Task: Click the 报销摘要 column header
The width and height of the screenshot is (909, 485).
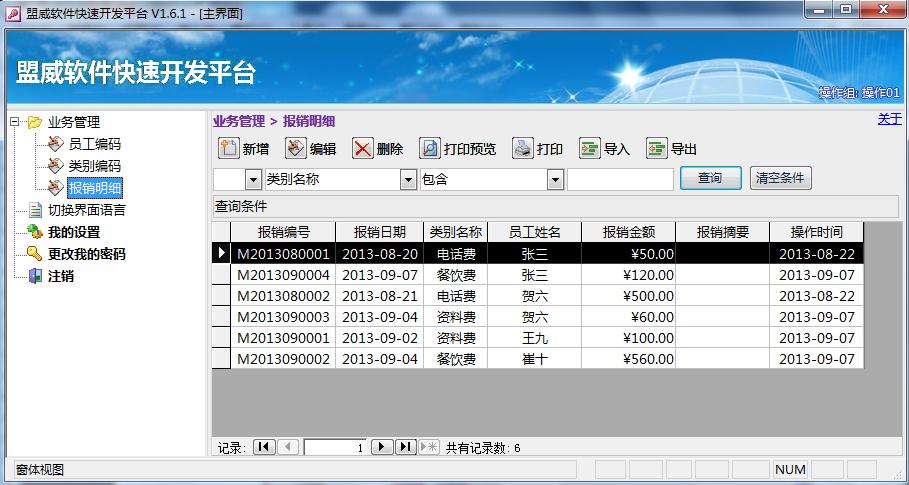Action: tap(723, 232)
